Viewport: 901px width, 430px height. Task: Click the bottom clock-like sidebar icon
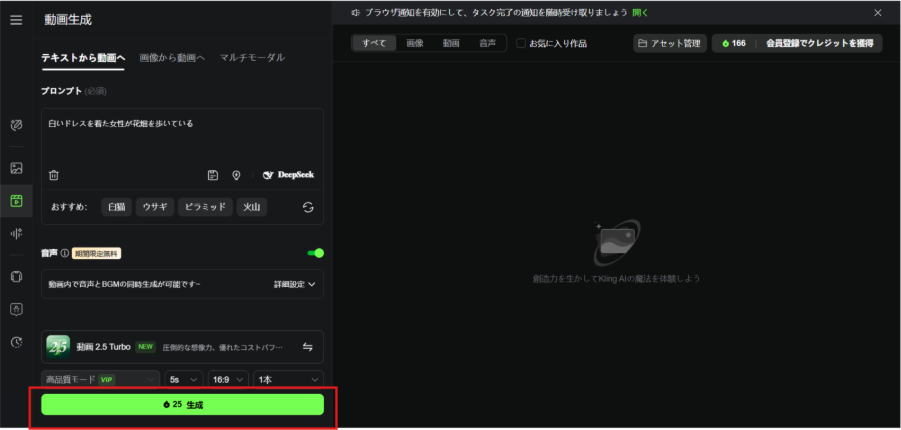[x=16, y=342]
